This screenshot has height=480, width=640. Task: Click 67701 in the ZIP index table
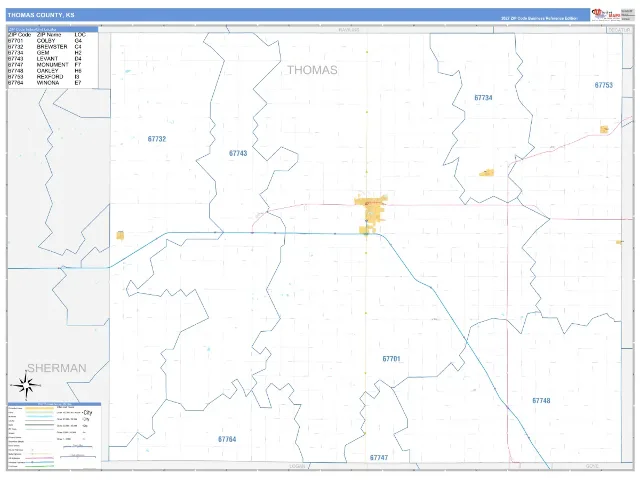click(x=15, y=41)
